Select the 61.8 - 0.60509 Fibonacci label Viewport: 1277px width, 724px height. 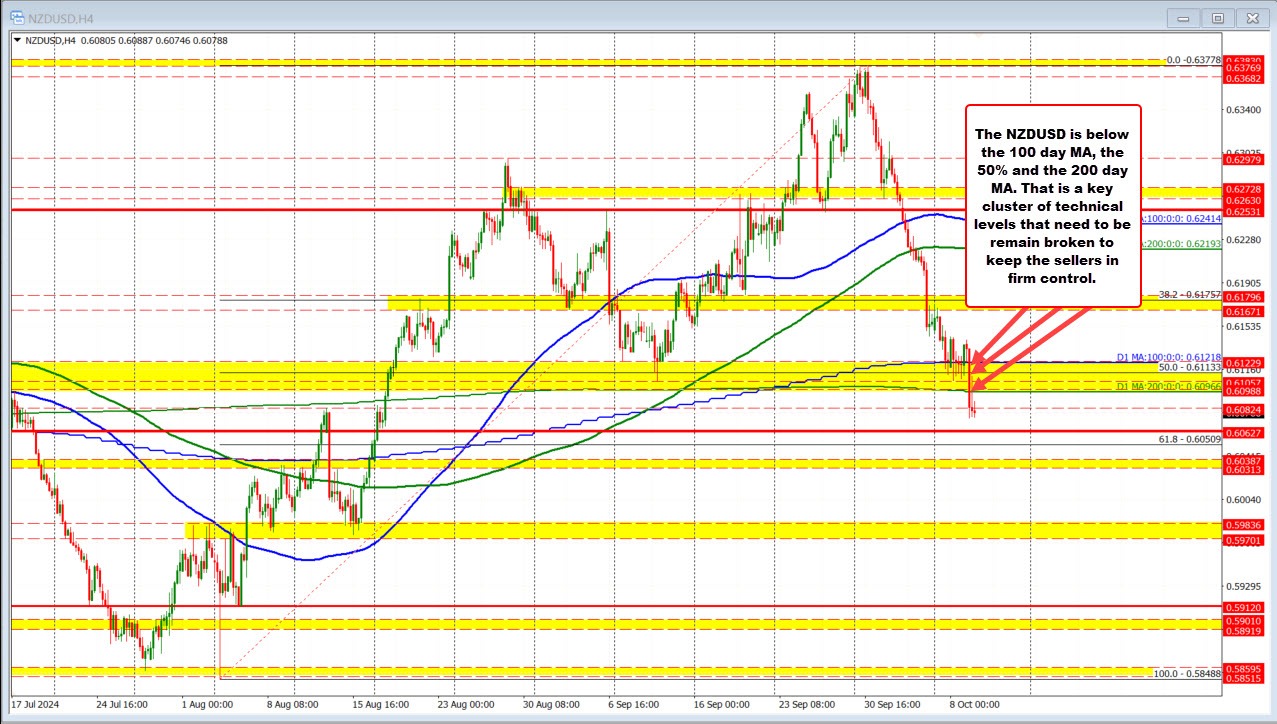pyautogui.click(x=1190, y=439)
